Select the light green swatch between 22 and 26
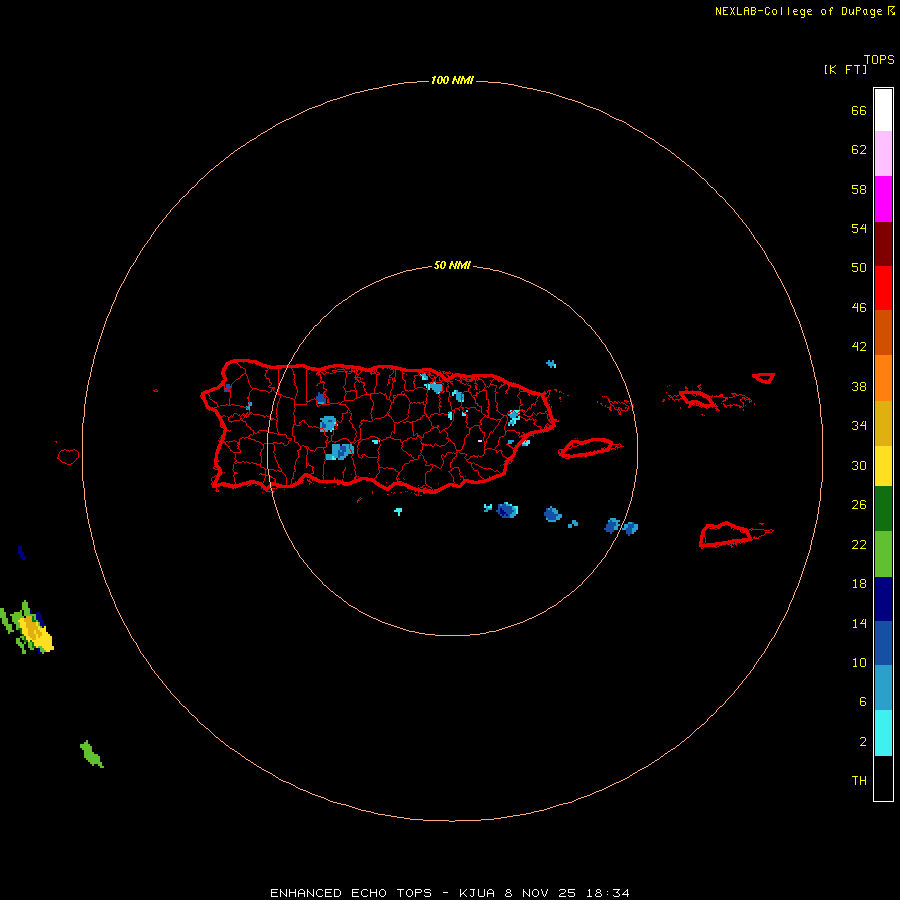 coord(883,554)
